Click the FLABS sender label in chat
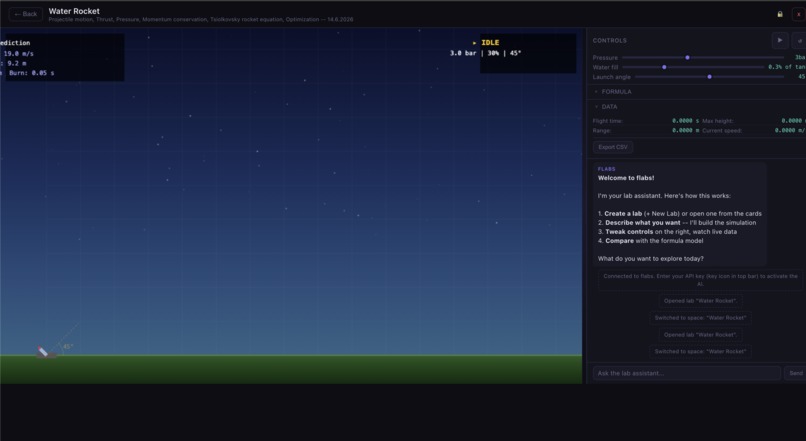This screenshot has width=806, height=441. [607, 169]
